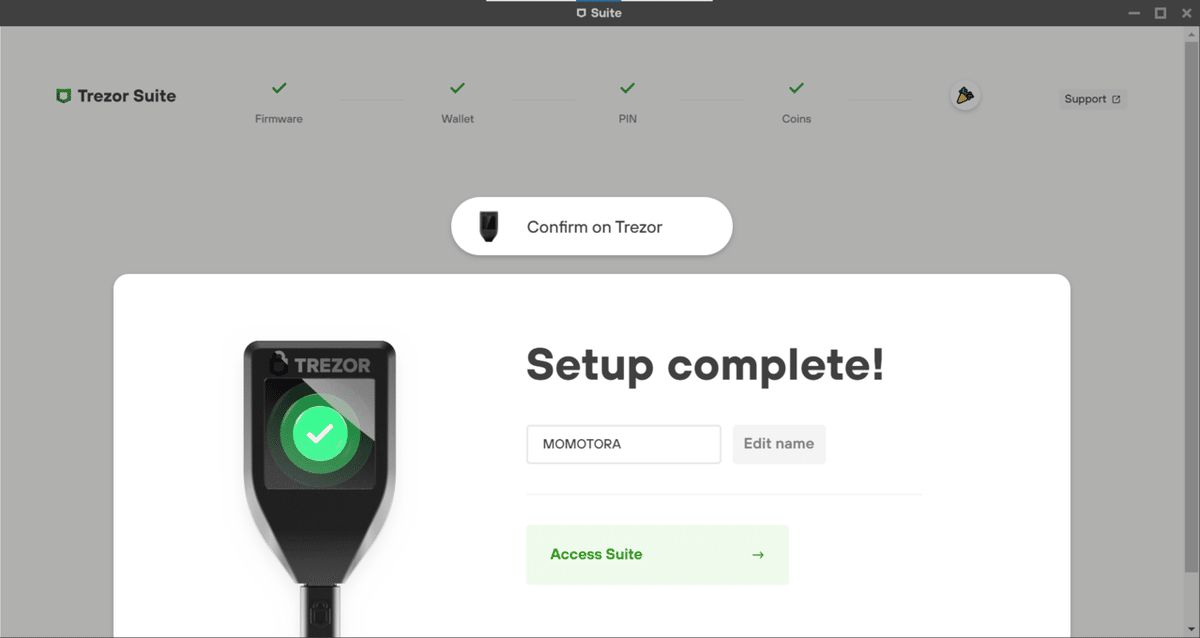Click the Edit name button
This screenshot has height=638, width=1200.
779,444
